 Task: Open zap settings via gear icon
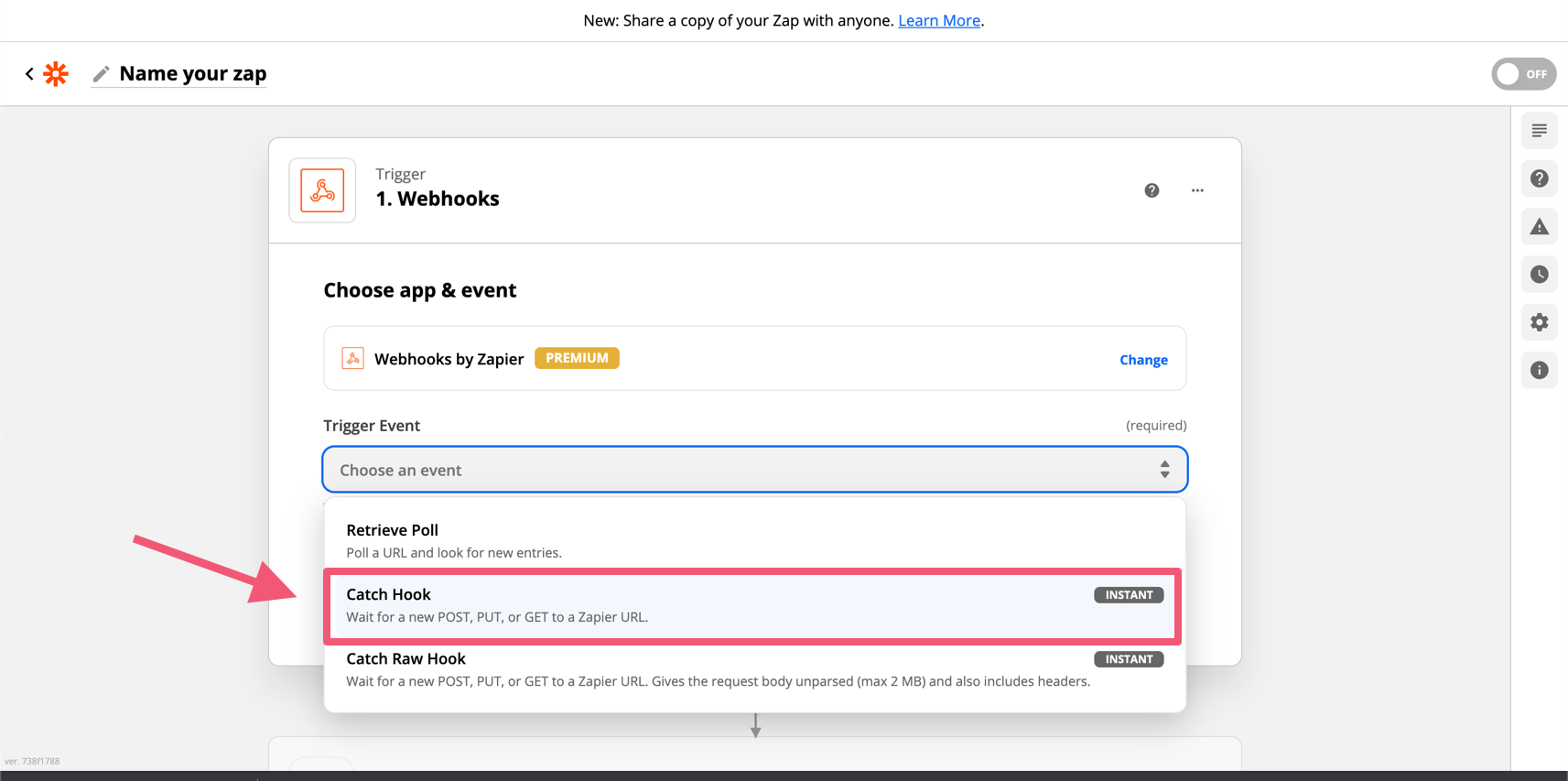(x=1540, y=322)
